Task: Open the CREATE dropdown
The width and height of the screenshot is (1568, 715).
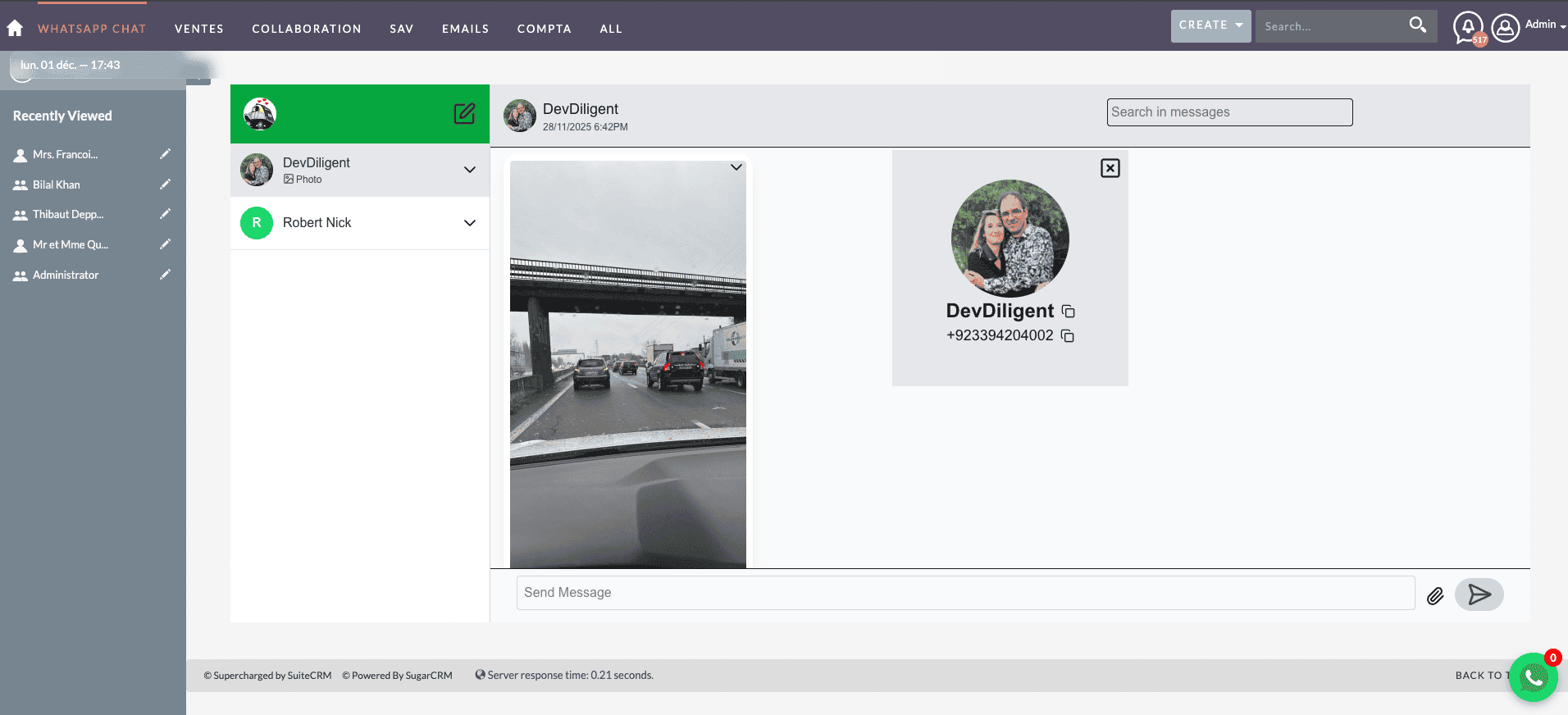Action: [1210, 25]
